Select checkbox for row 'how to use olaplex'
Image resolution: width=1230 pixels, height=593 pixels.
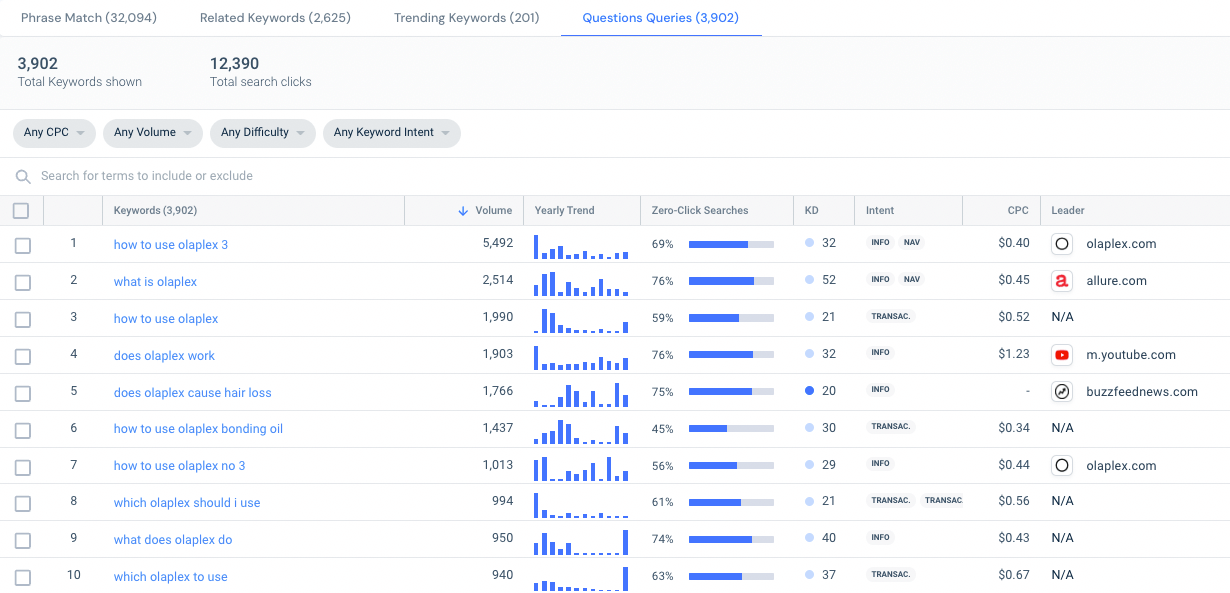pos(23,320)
